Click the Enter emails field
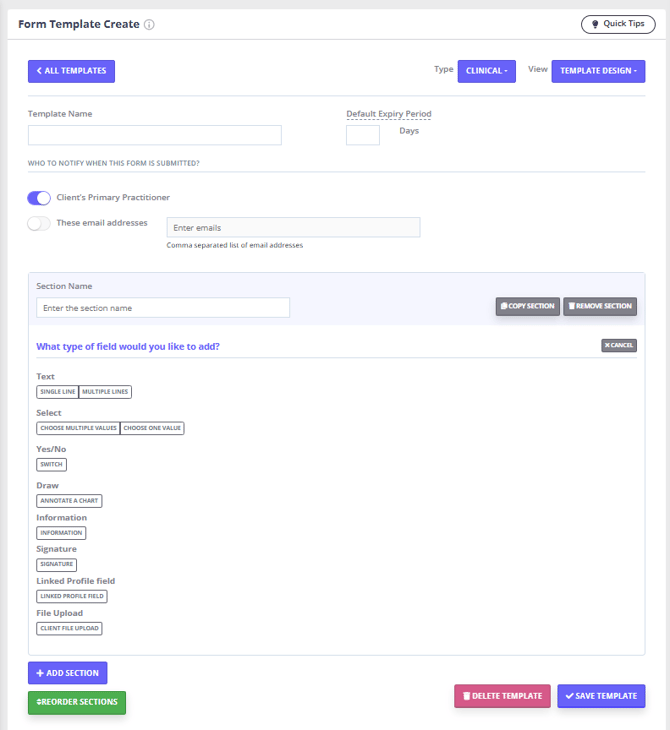Viewport: 670px width, 730px height. click(293, 228)
